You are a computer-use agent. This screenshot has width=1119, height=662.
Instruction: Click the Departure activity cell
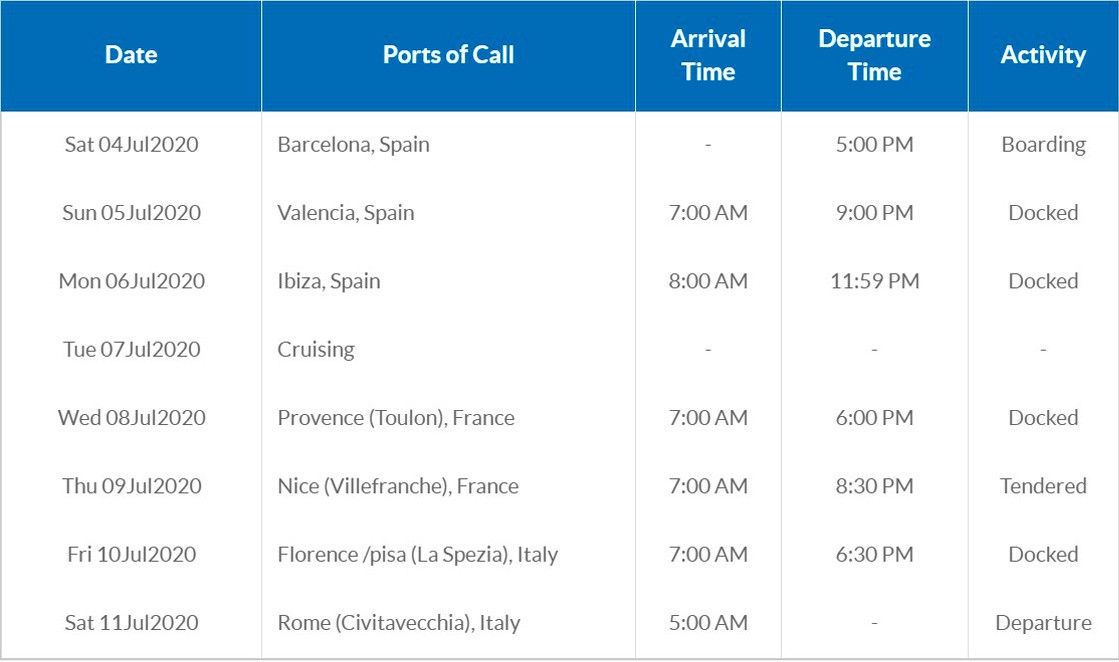tap(1043, 624)
